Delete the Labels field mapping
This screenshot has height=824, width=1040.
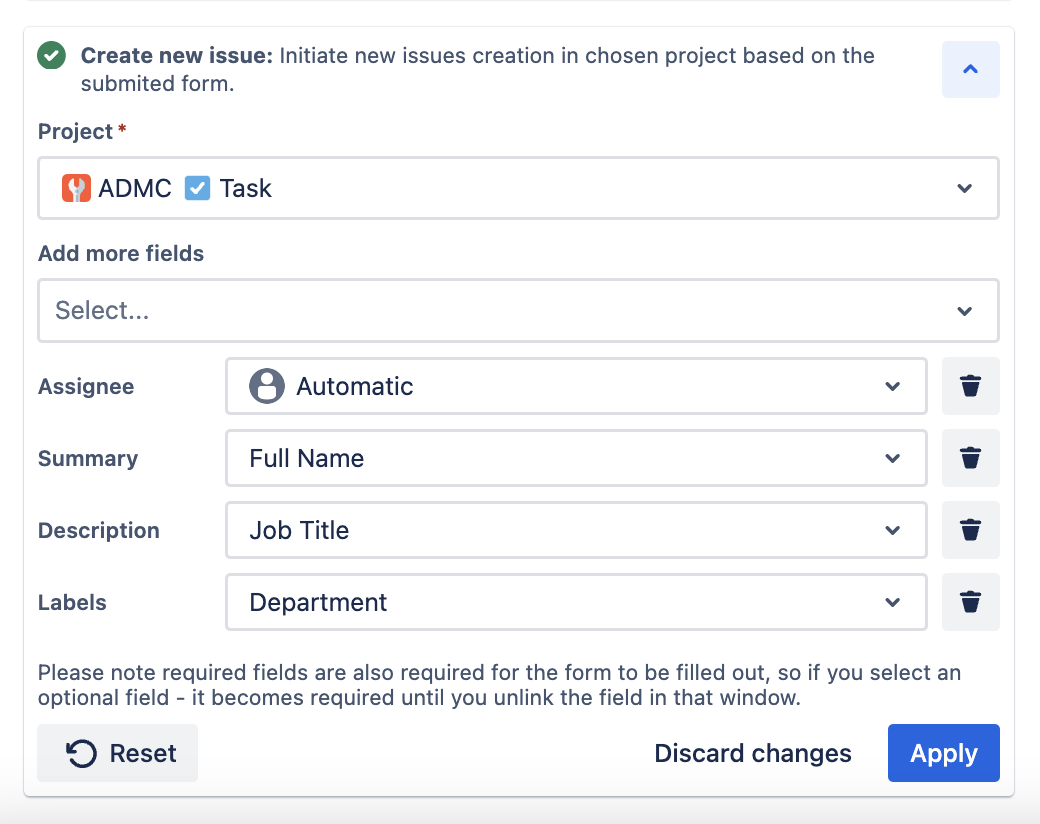pyautogui.click(x=970, y=602)
